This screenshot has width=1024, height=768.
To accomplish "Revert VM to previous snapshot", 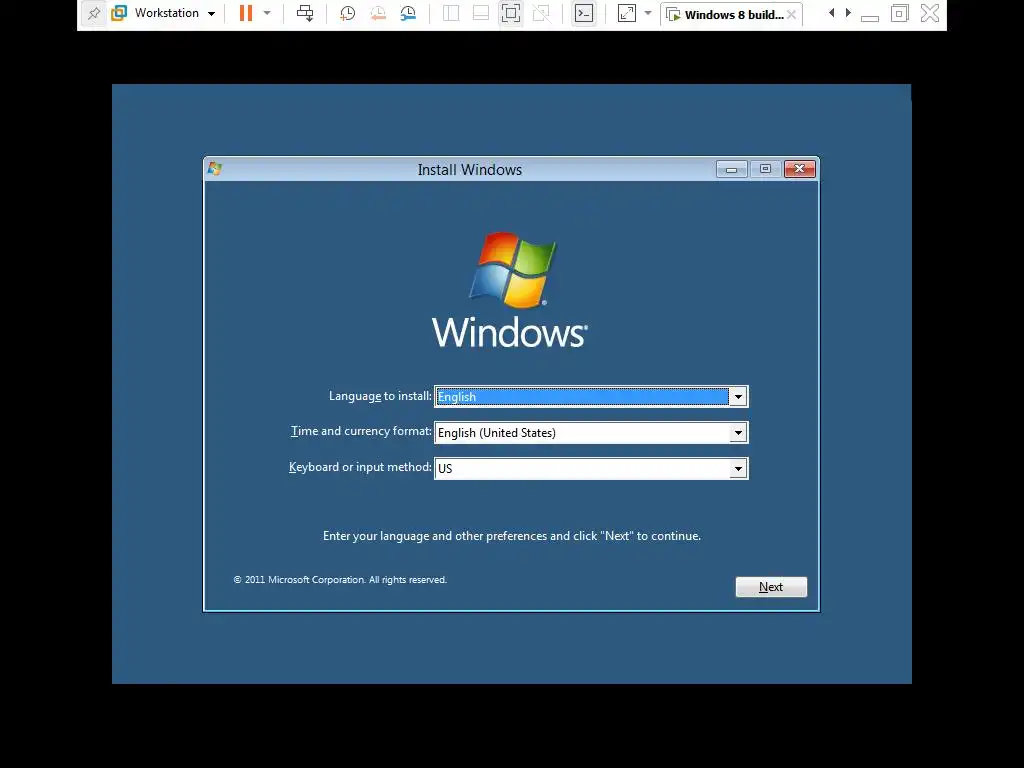I will pyautogui.click(x=377, y=13).
